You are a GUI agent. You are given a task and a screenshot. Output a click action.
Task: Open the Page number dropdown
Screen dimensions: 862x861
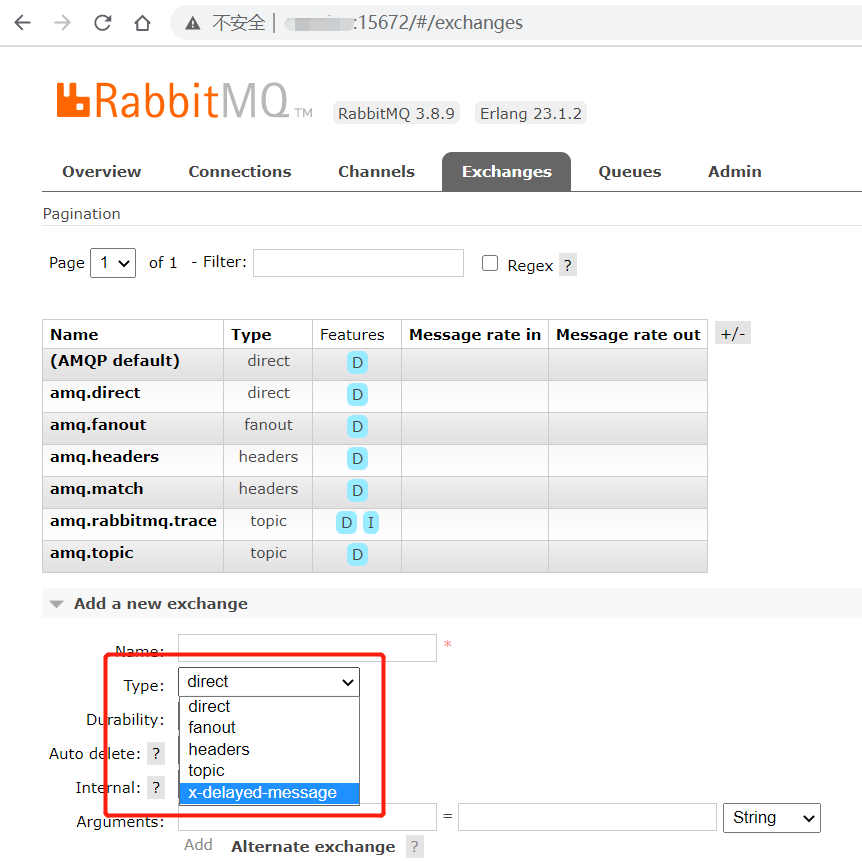[113, 263]
